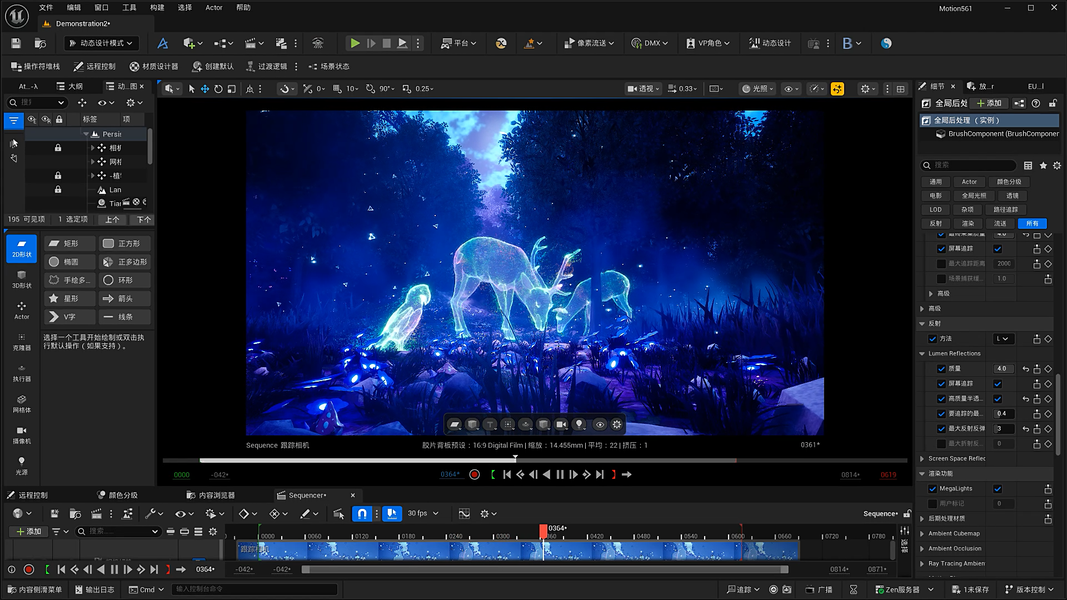
Task: Collapse the Persistent level tree row
Action: point(86,134)
